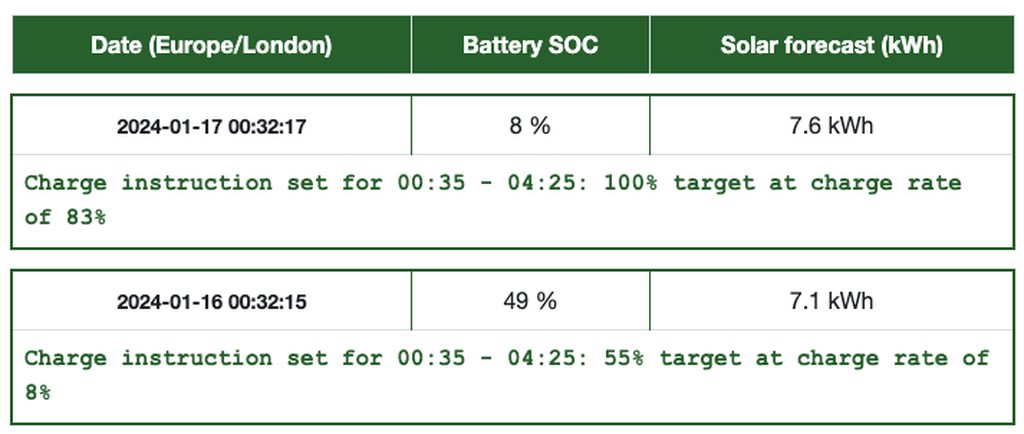Select the 49 % battery SOC value
Image resolution: width=1024 pixels, height=434 pixels.
click(530, 300)
